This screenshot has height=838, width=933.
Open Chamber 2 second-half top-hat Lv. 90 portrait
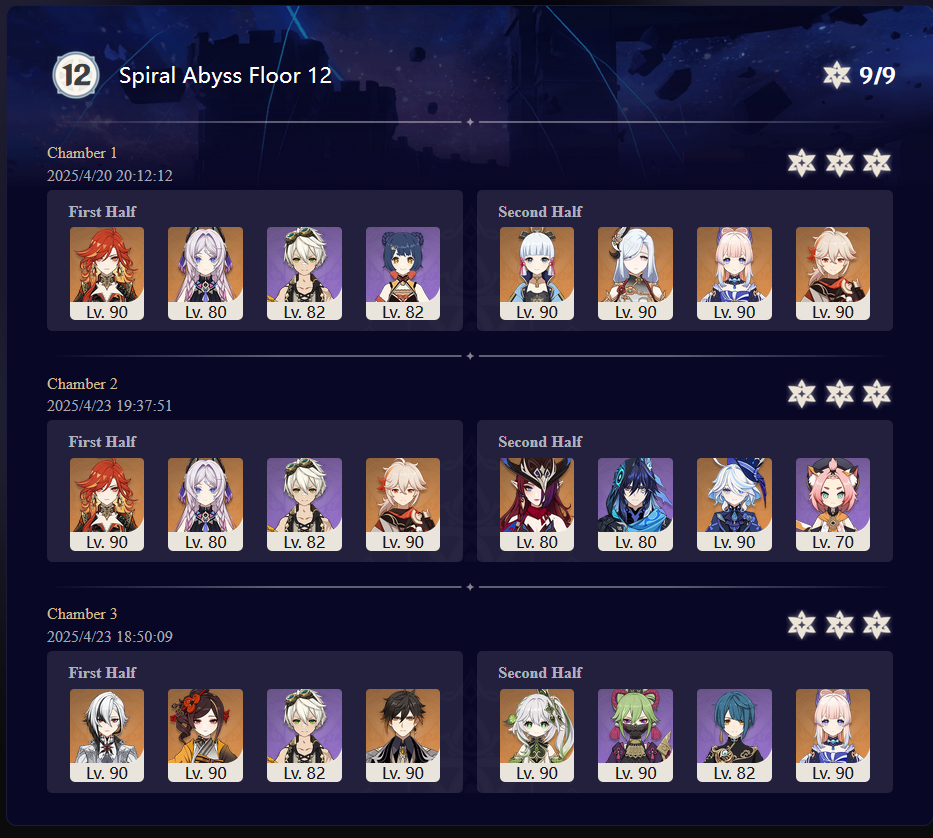coord(734,504)
